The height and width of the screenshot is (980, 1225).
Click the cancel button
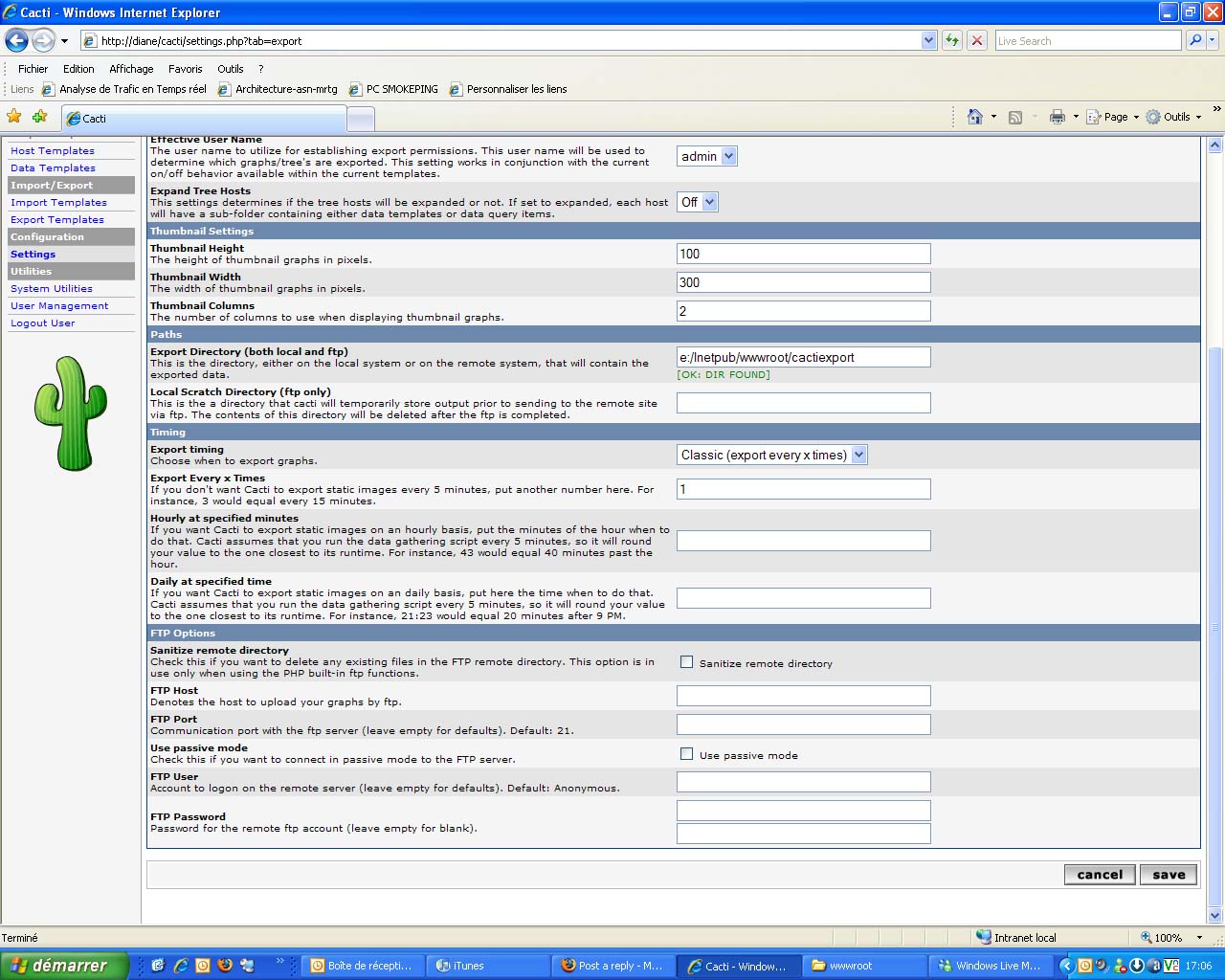[1100, 874]
